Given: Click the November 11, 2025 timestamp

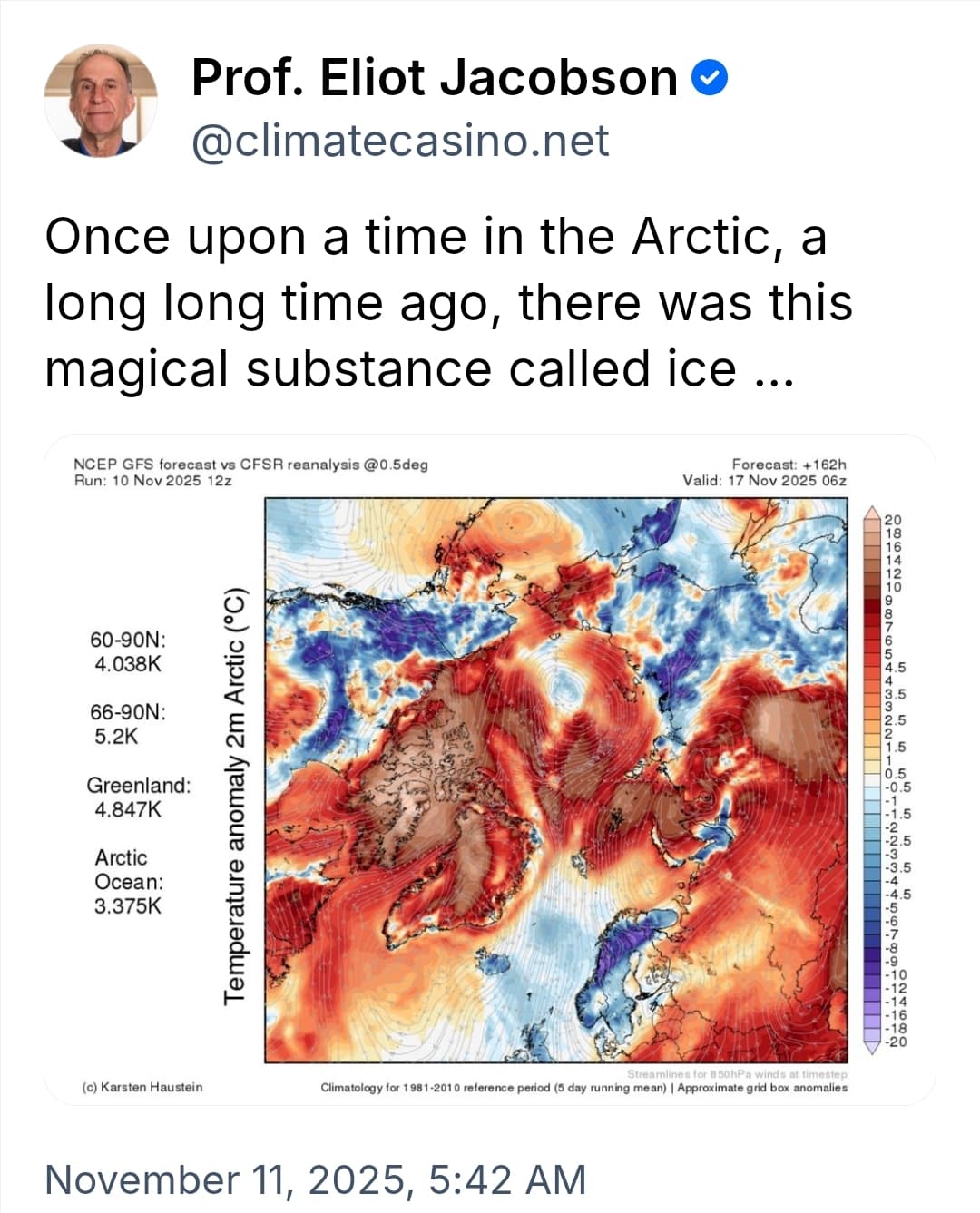Looking at the screenshot, I should (x=315, y=1179).
